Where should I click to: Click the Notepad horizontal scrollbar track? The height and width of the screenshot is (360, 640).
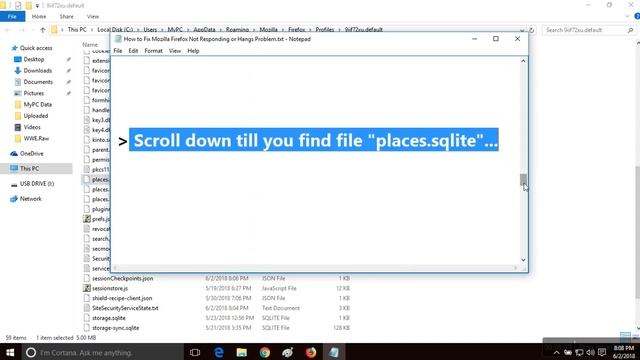[315, 268]
